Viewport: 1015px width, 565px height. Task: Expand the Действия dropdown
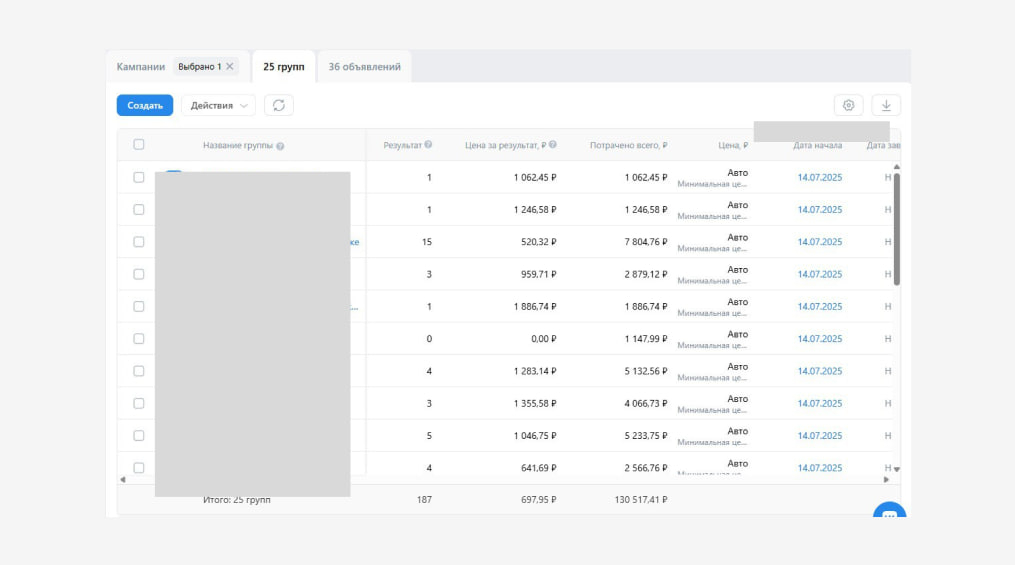click(218, 105)
